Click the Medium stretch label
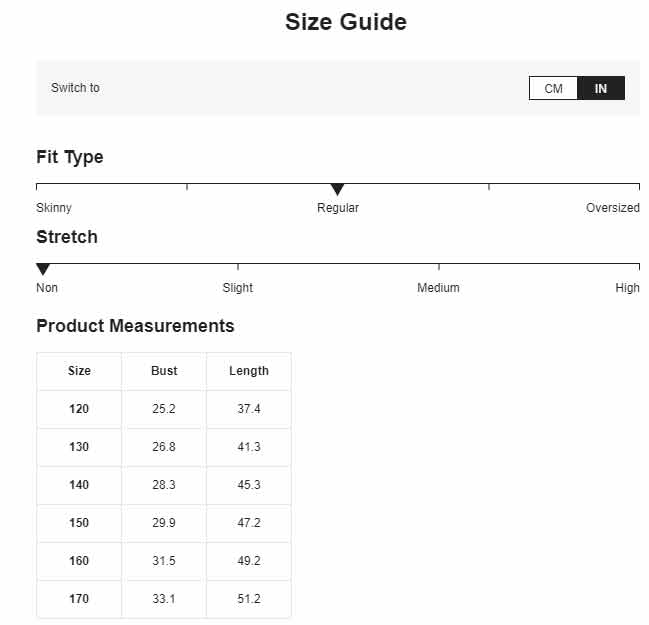The height and width of the screenshot is (625, 649). point(438,287)
